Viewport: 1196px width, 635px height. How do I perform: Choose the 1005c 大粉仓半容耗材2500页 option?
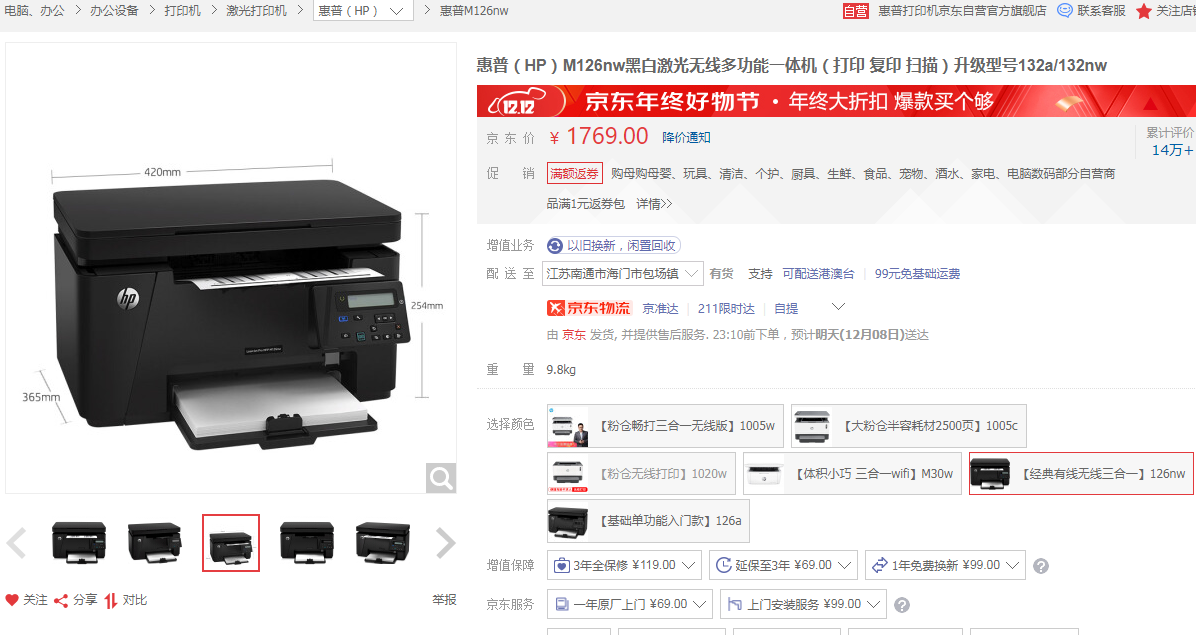coord(908,426)
